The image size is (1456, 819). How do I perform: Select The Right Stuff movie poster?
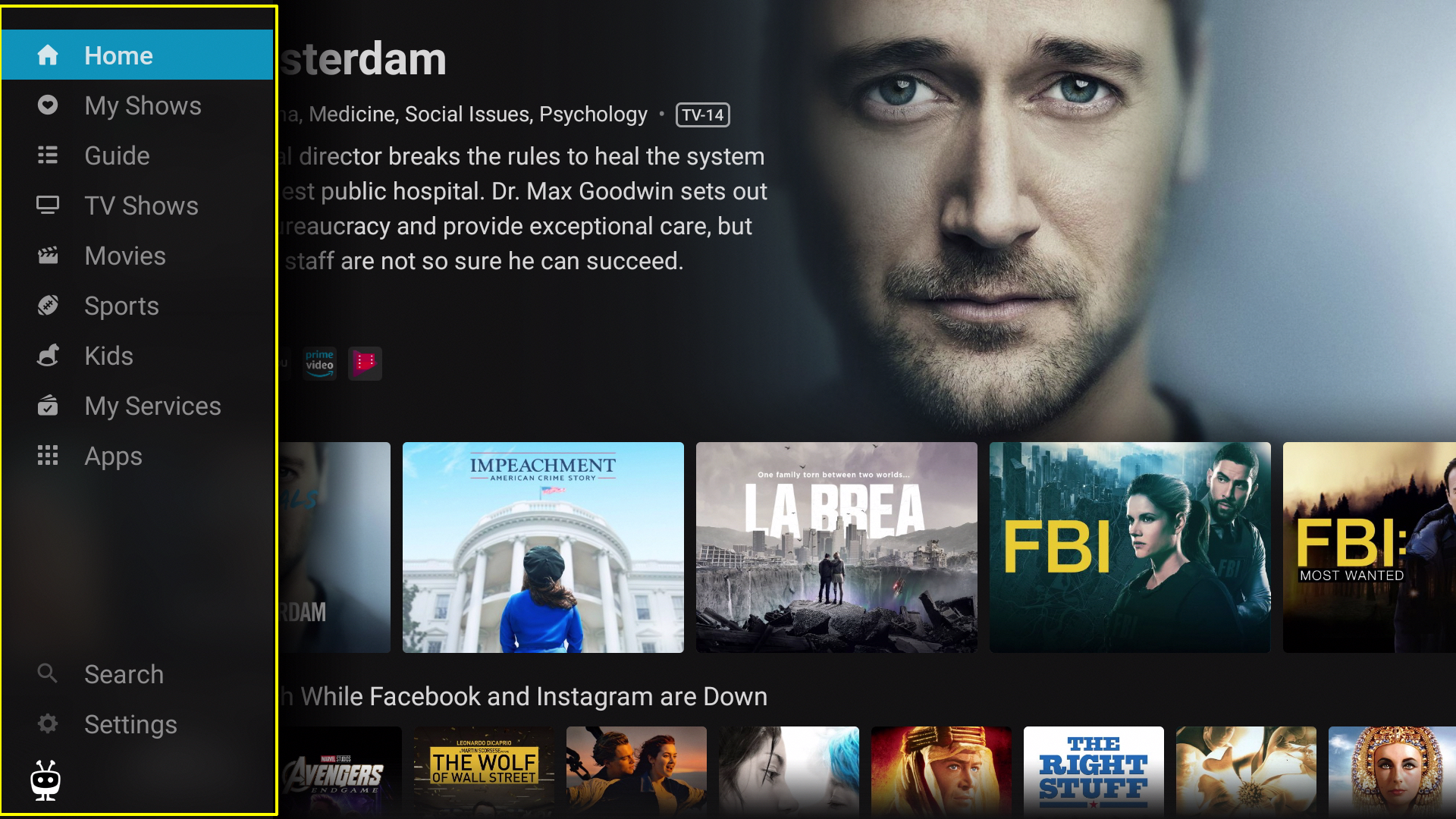tap(1094, 770)
